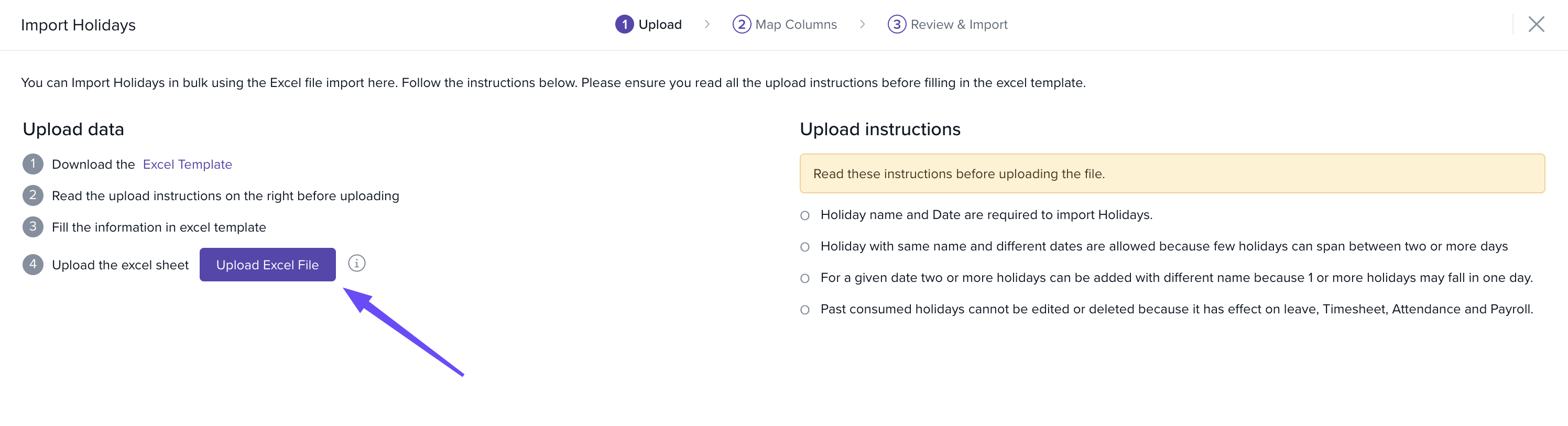
Task: Click bullet for Past consumed holidays instruction
Action: point(804,310)
